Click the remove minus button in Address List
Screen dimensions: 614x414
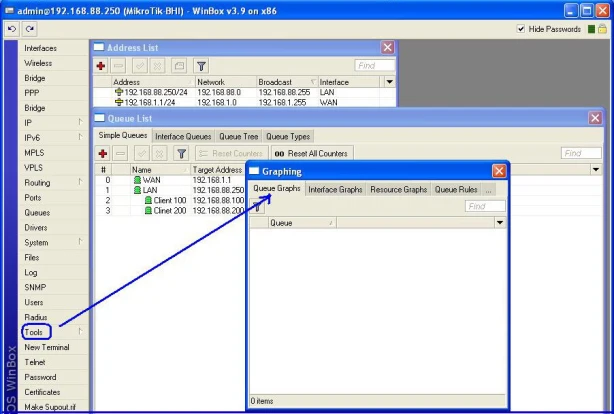coord(118,66)
